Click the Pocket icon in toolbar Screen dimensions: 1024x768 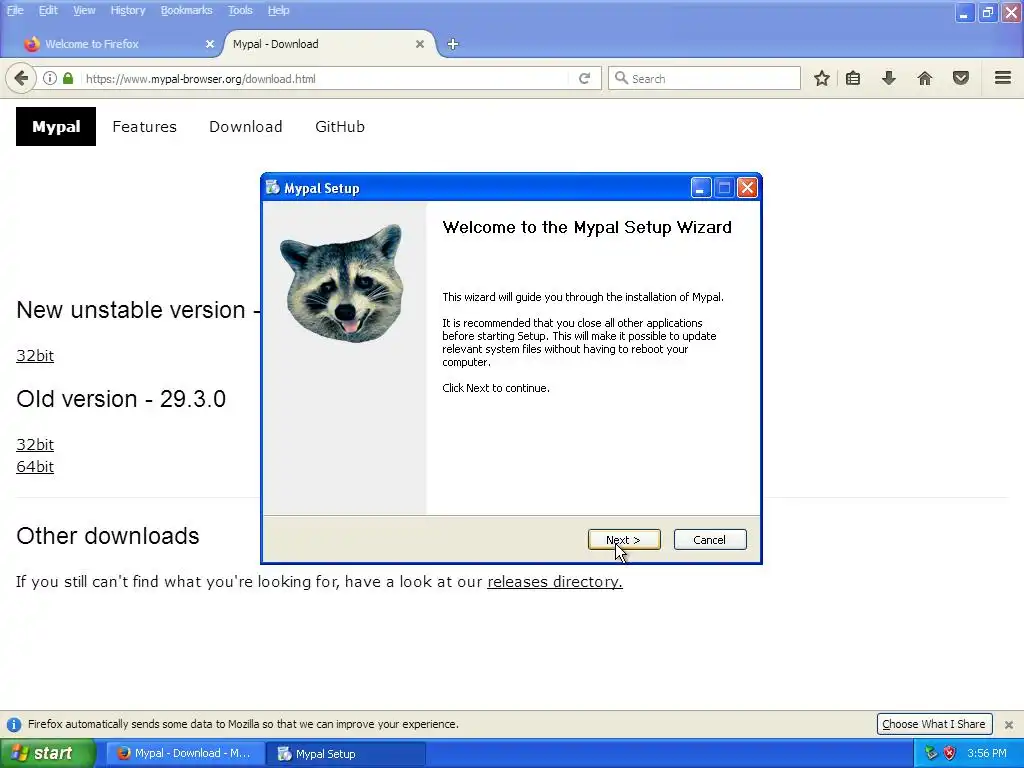coord(961,78)
